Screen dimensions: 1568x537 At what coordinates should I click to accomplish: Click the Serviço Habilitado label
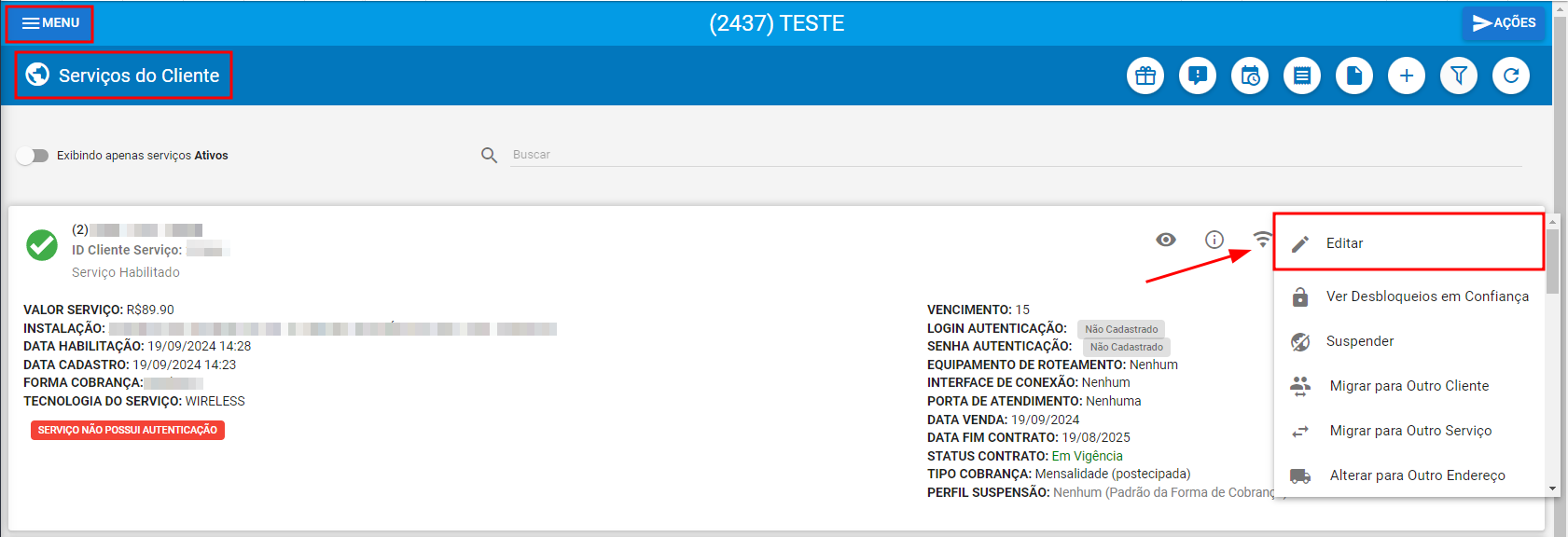click(126, 272)
